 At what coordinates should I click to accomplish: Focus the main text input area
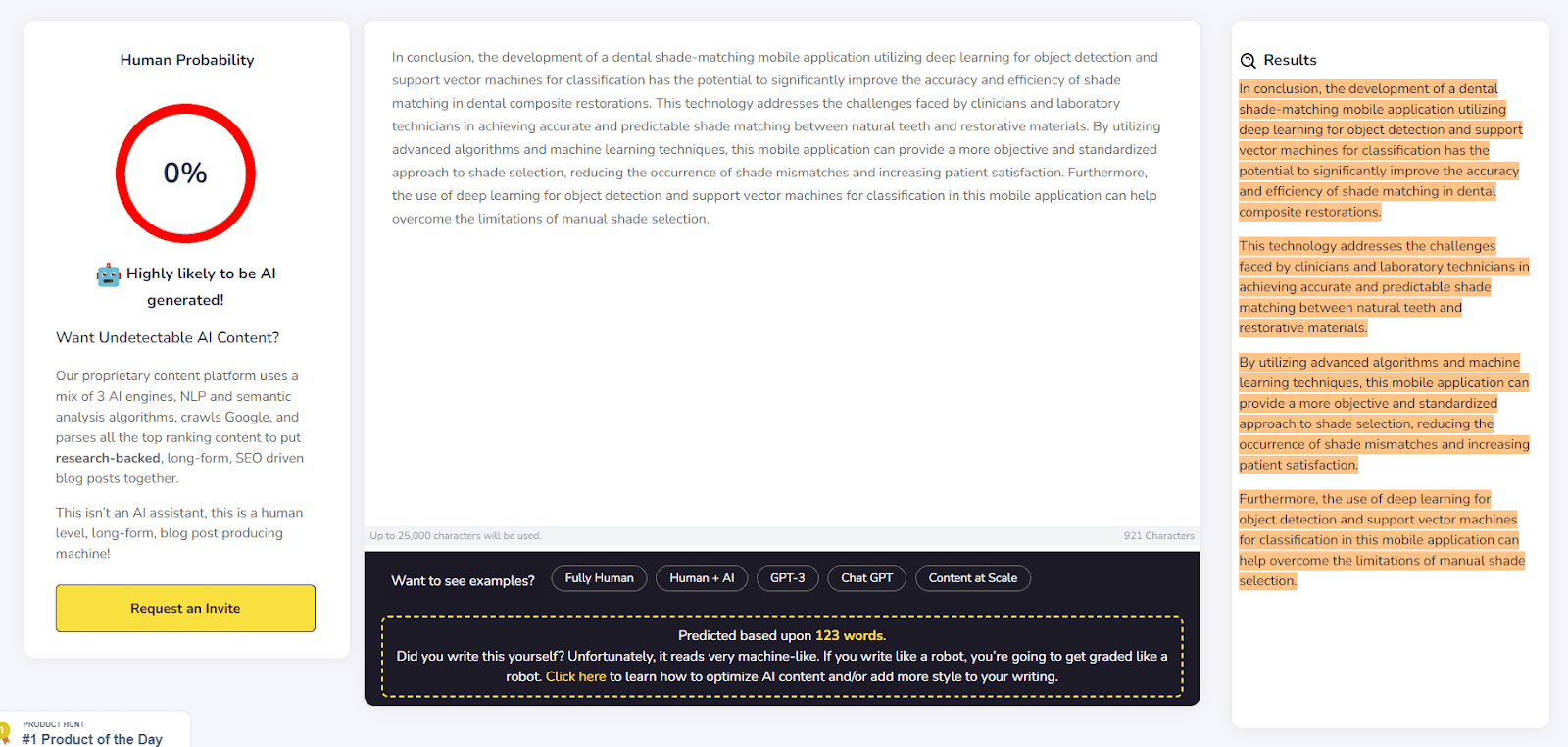pyautogui.click(x=781, y=343)
